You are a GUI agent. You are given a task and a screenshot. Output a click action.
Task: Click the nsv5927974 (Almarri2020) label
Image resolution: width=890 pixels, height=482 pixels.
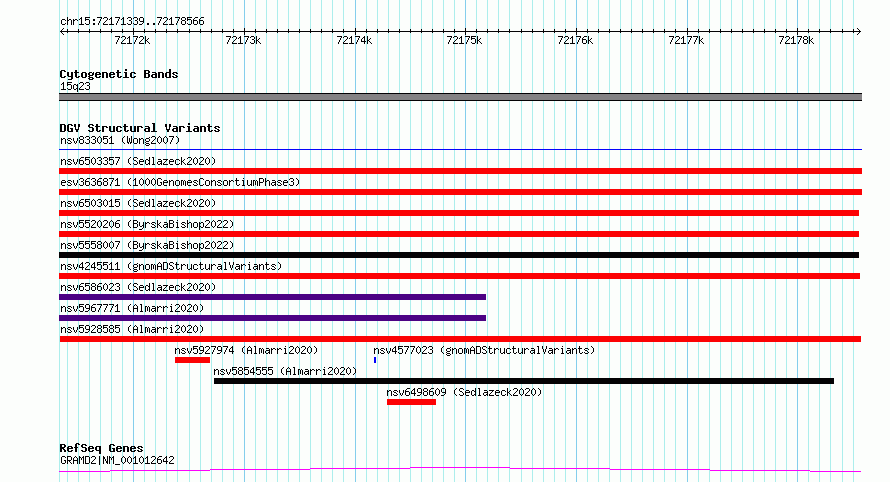pos(246,350)
